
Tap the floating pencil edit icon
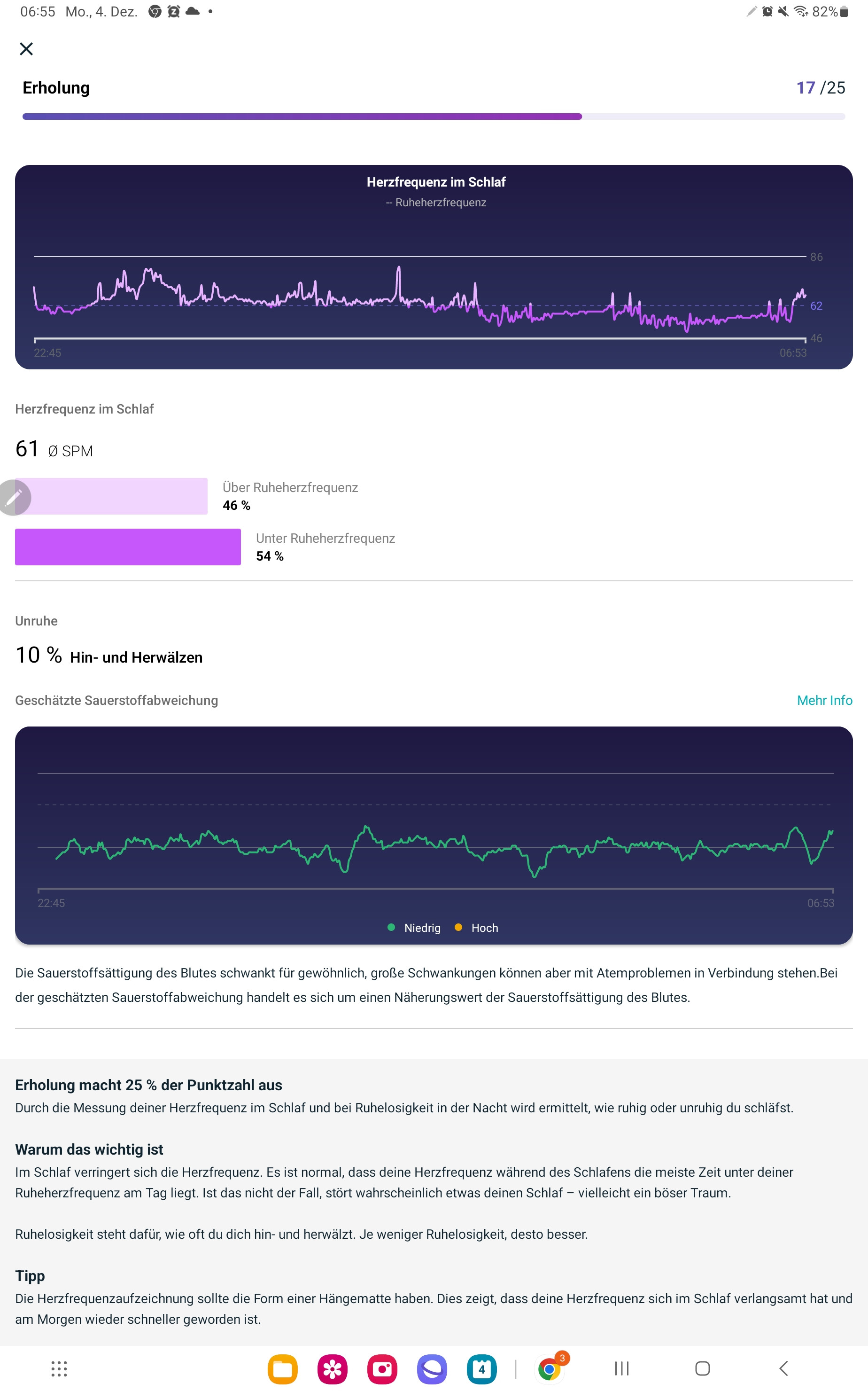13,497
